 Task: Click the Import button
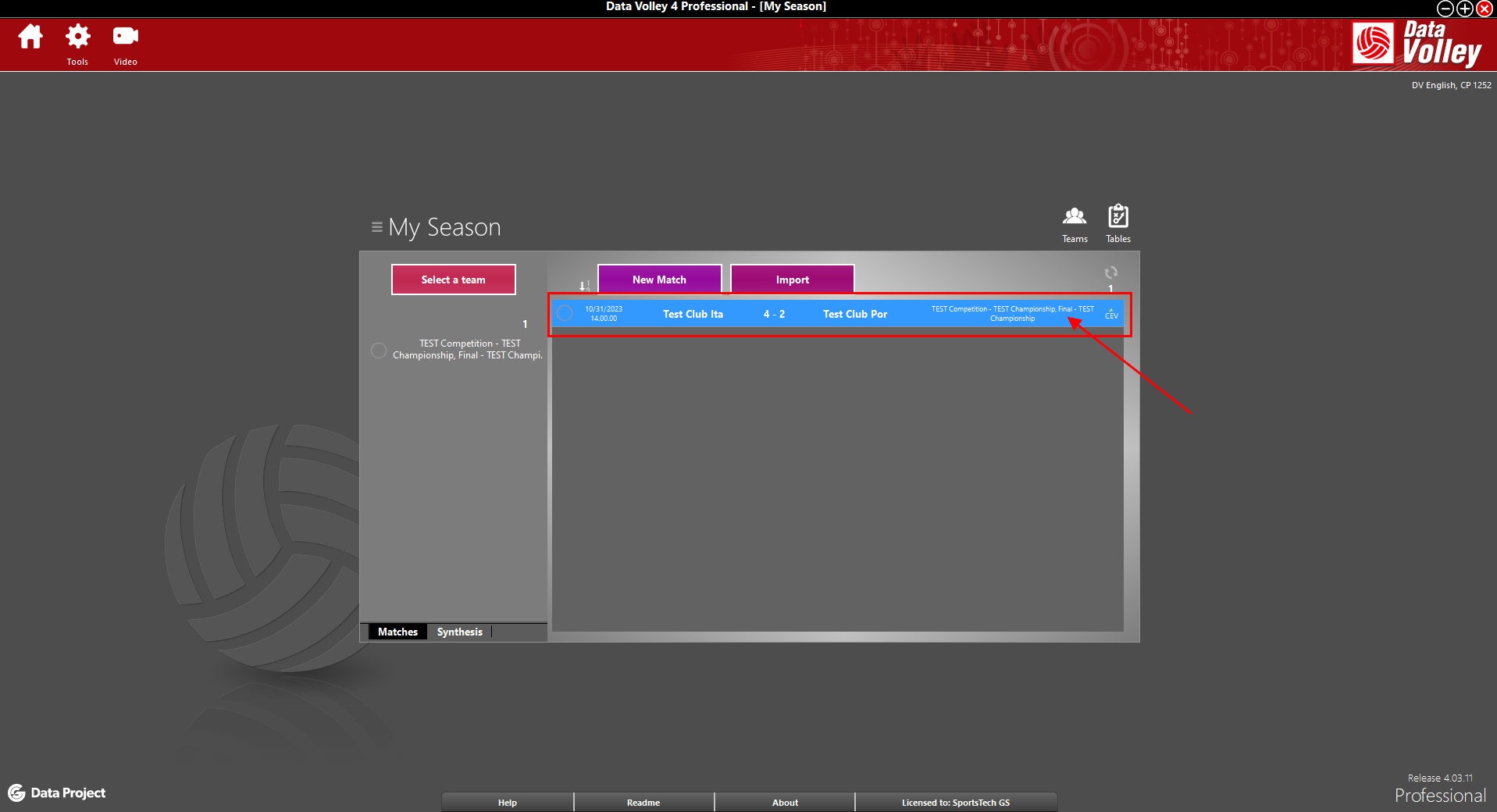tap(792, 280)
